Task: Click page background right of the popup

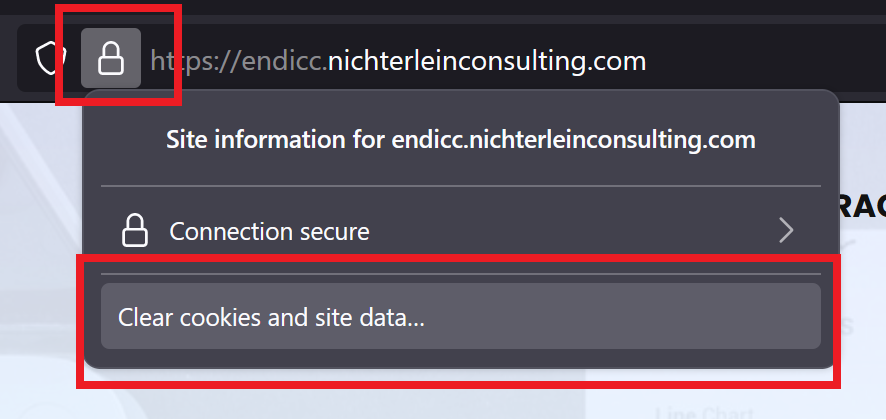Action: (862, 300)
